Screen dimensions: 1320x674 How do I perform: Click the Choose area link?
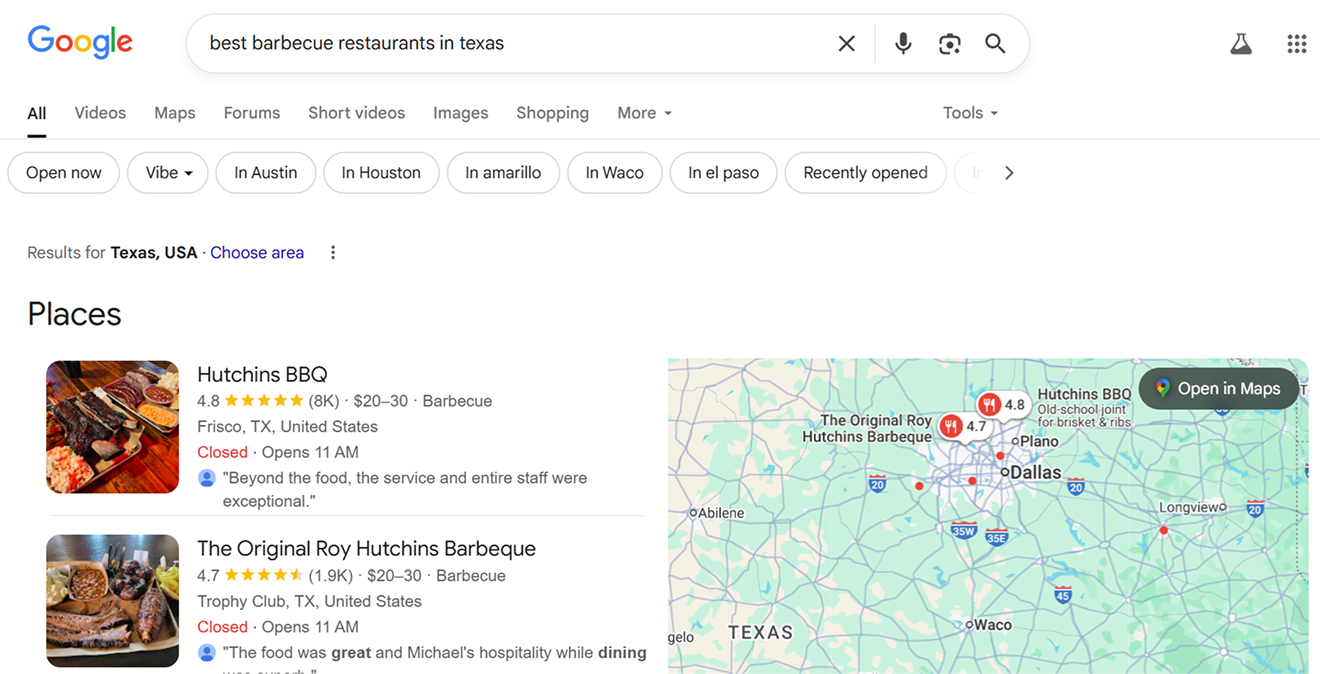tap(257, 253)
